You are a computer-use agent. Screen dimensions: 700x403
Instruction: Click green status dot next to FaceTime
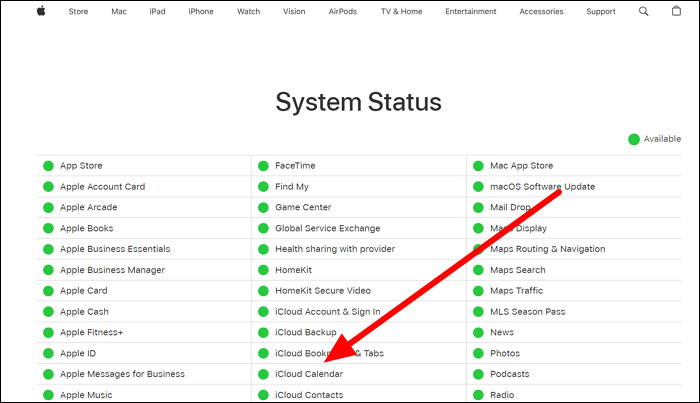[x=263, y=166]
